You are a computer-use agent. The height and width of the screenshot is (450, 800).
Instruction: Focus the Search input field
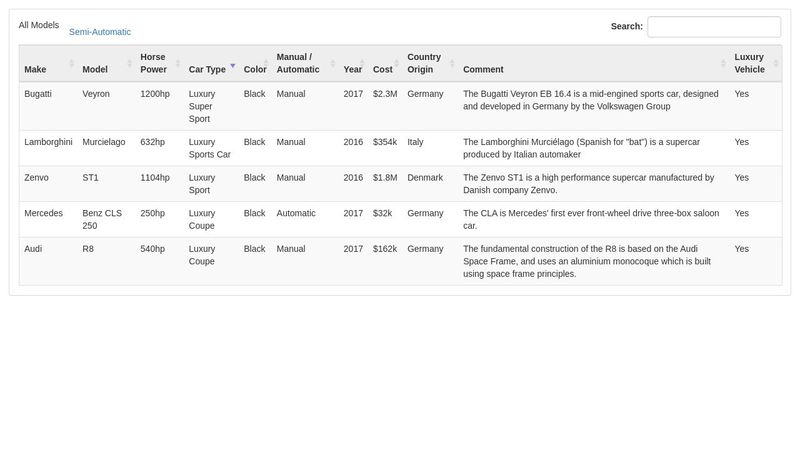714,27
